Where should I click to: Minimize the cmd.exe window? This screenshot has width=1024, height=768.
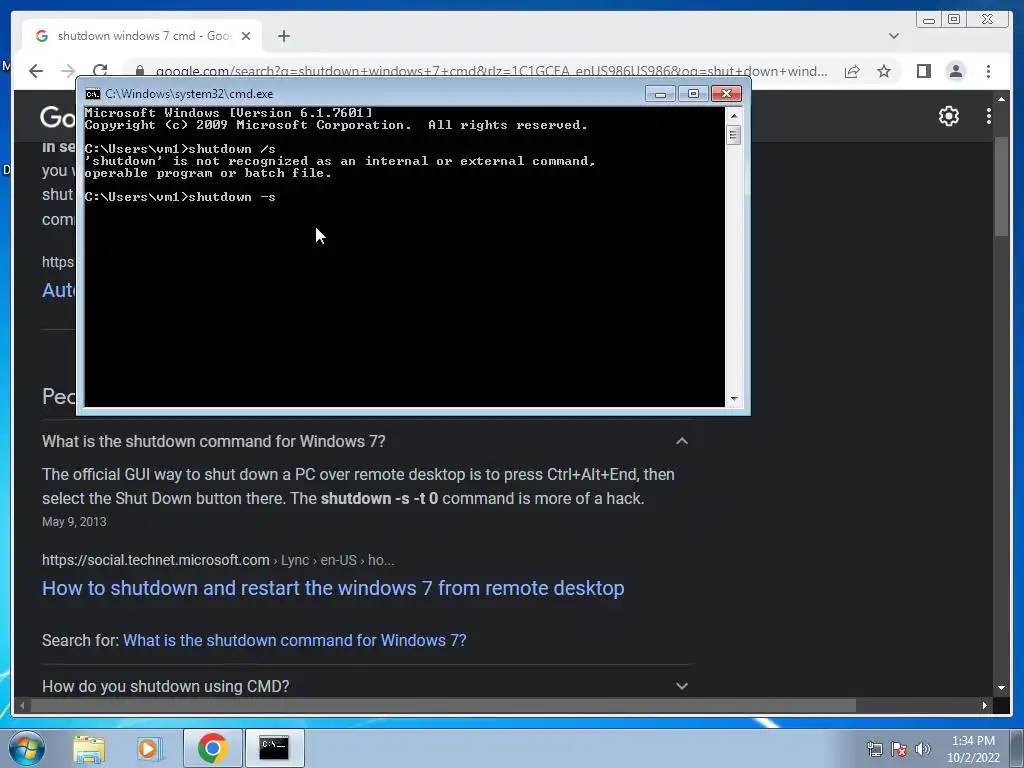click(660, 94)
